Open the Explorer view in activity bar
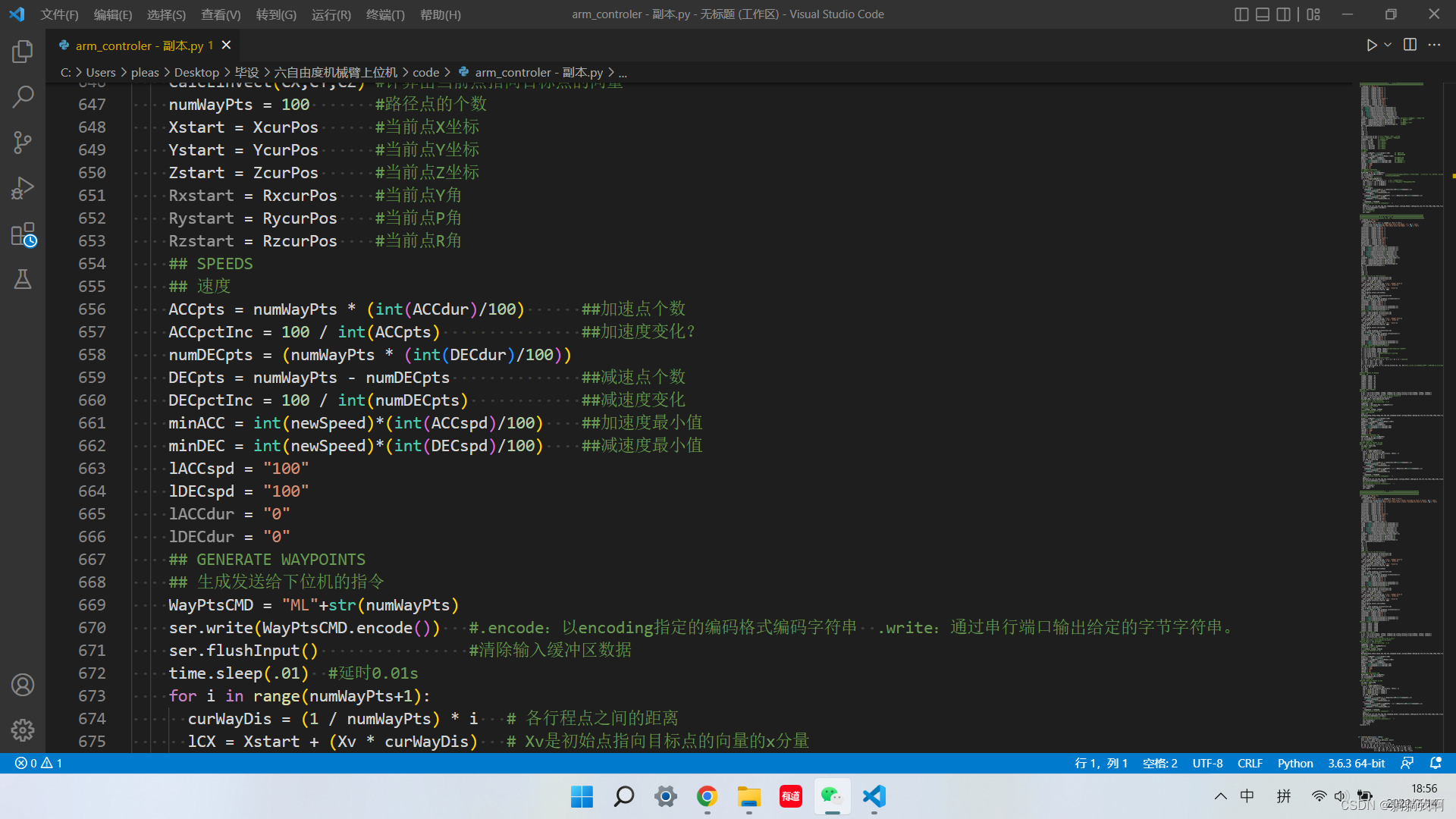The image size is (1456, 819). pyautogui.click(x=23, y=52)
